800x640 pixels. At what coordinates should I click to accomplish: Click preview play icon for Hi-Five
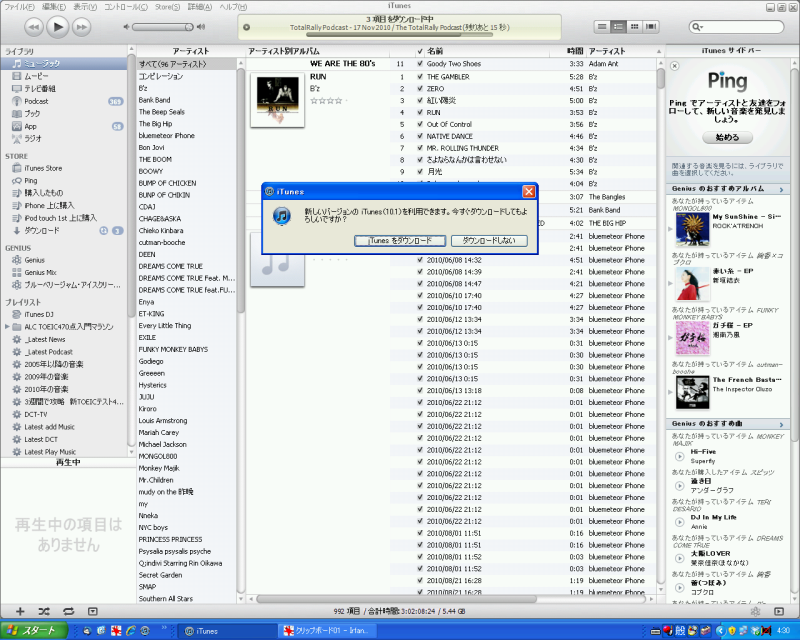coord(680,456)
